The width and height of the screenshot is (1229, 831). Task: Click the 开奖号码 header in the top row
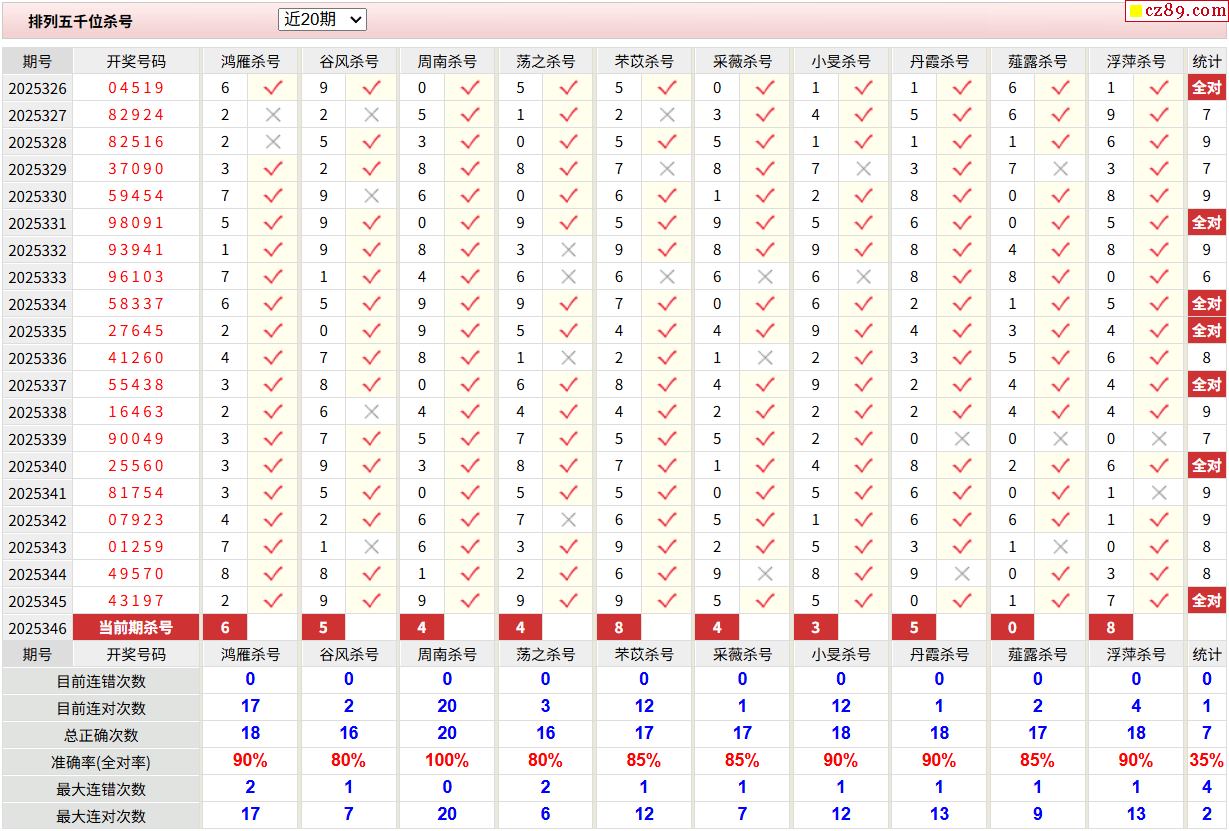[x=136, y=61]
